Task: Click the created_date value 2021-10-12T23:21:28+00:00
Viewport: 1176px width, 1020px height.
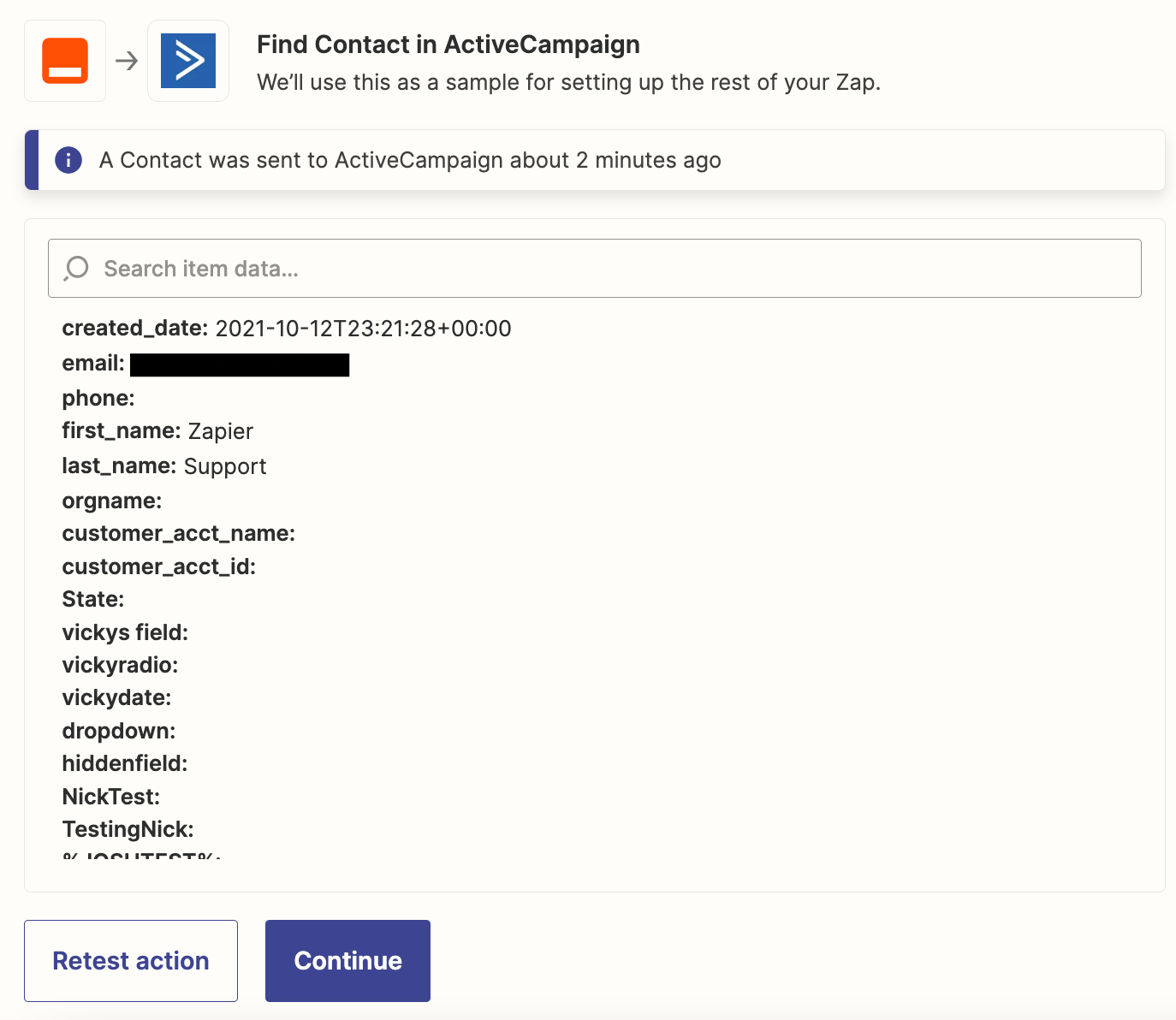Action: point(363,329)
